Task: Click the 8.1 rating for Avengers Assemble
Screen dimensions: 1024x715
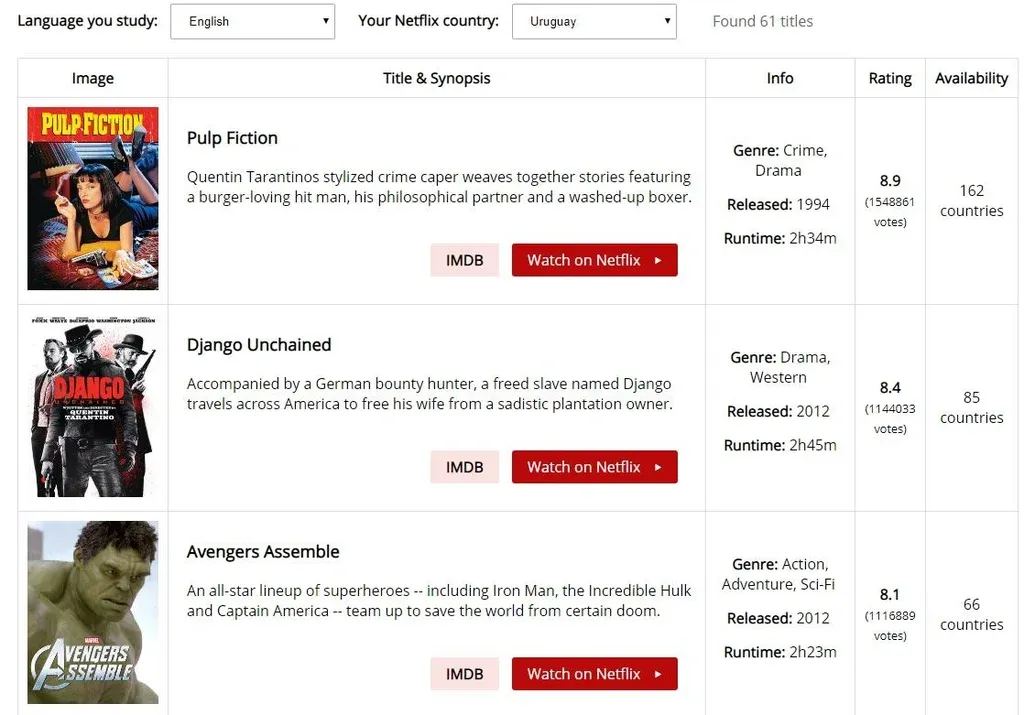Action: pos(890,595)
